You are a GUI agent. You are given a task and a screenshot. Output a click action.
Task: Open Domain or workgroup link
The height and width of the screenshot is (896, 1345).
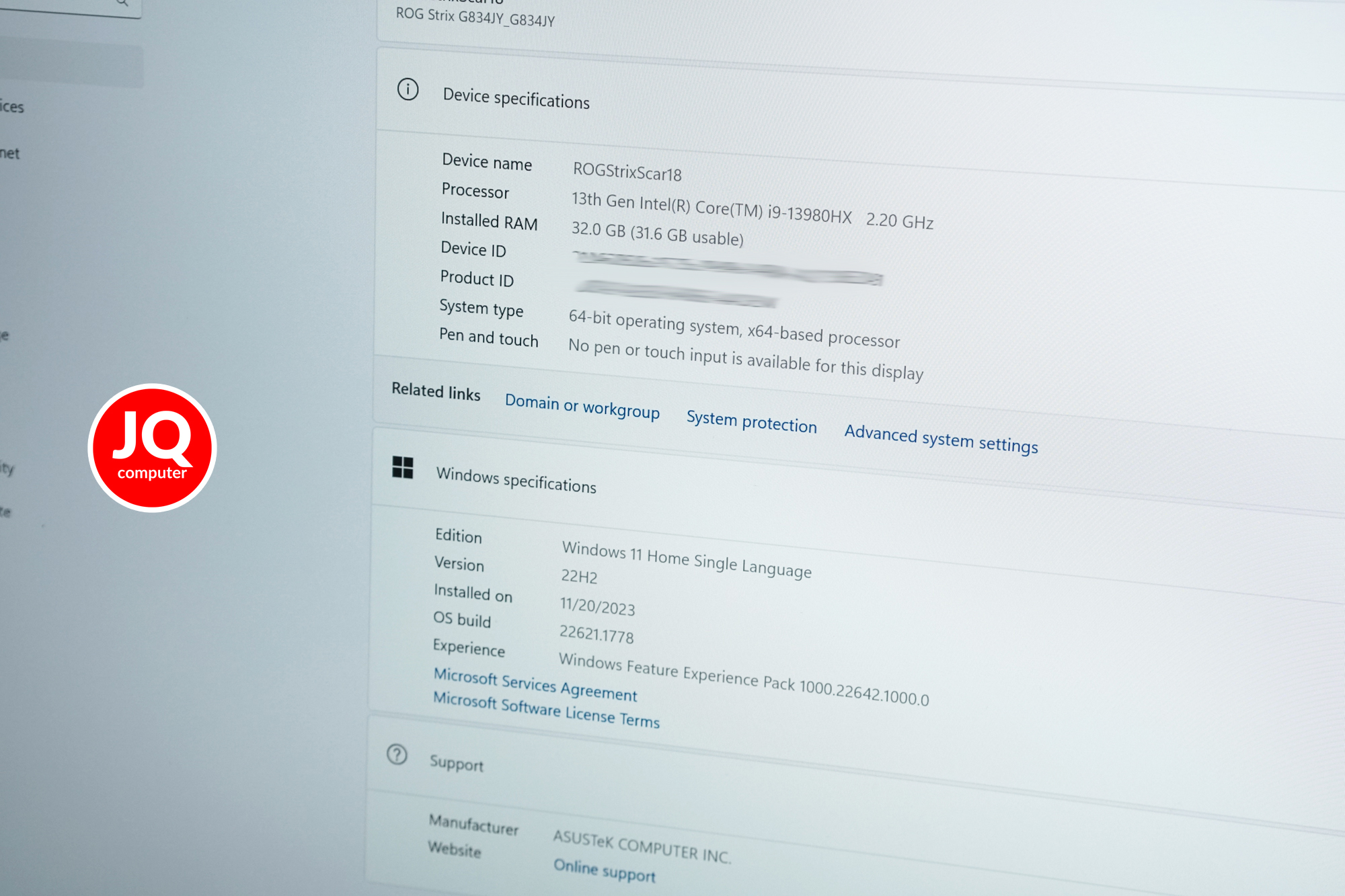[x=582, y=406]
